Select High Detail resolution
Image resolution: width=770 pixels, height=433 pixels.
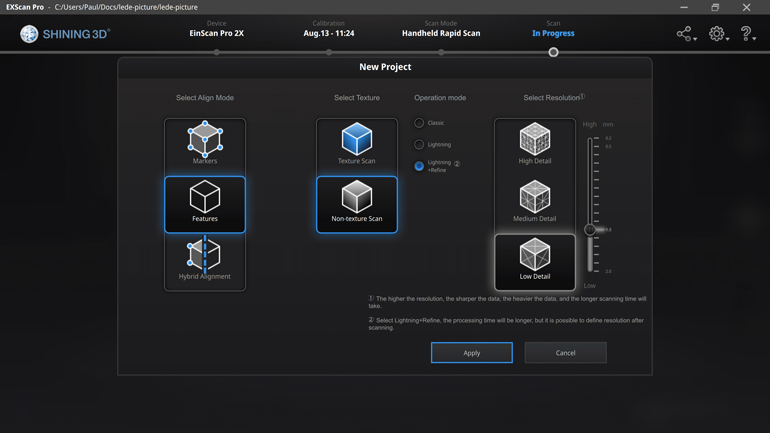(x=535, y=145)
